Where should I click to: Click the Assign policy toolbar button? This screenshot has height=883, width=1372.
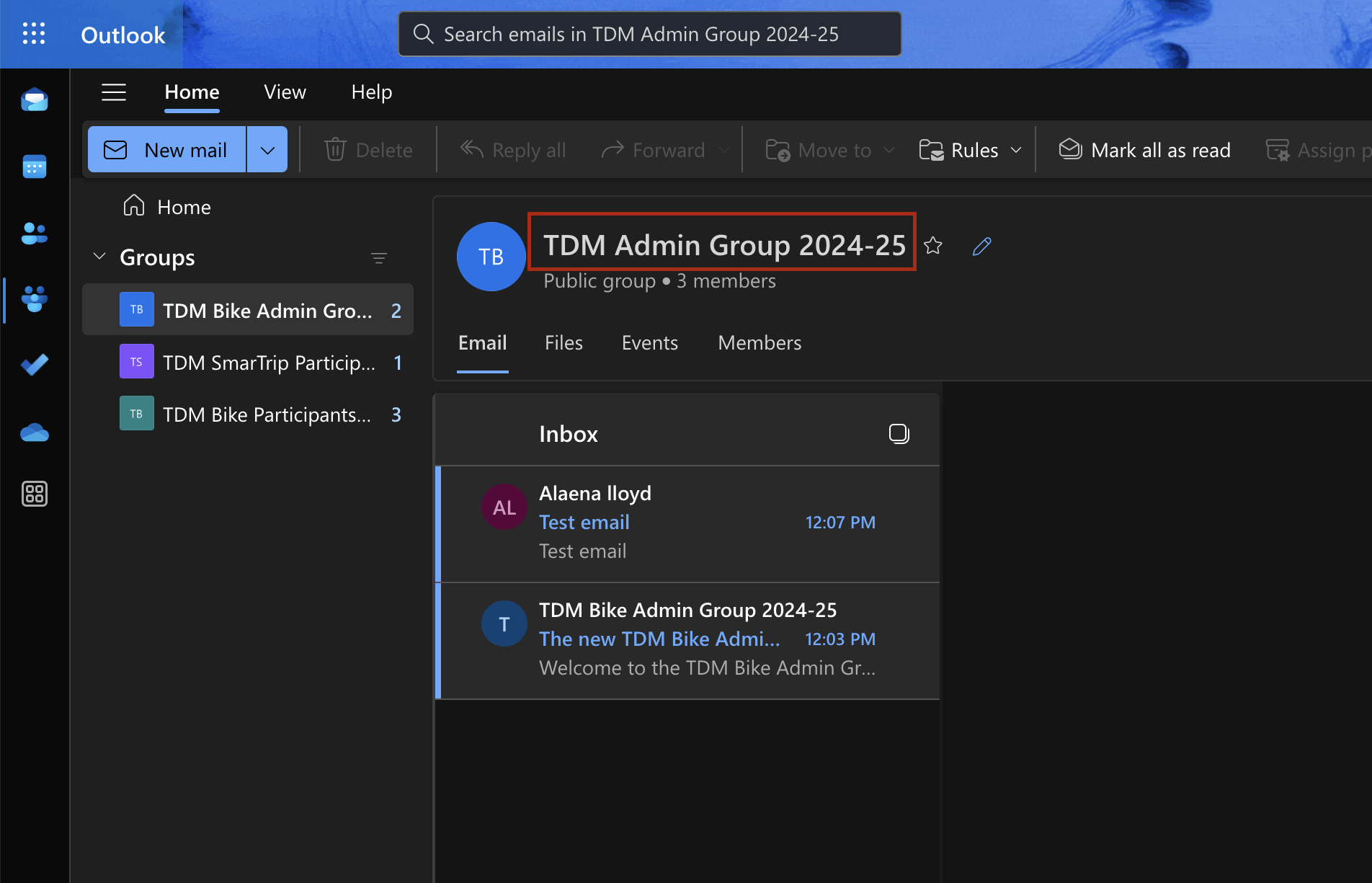coord(1319,150)
